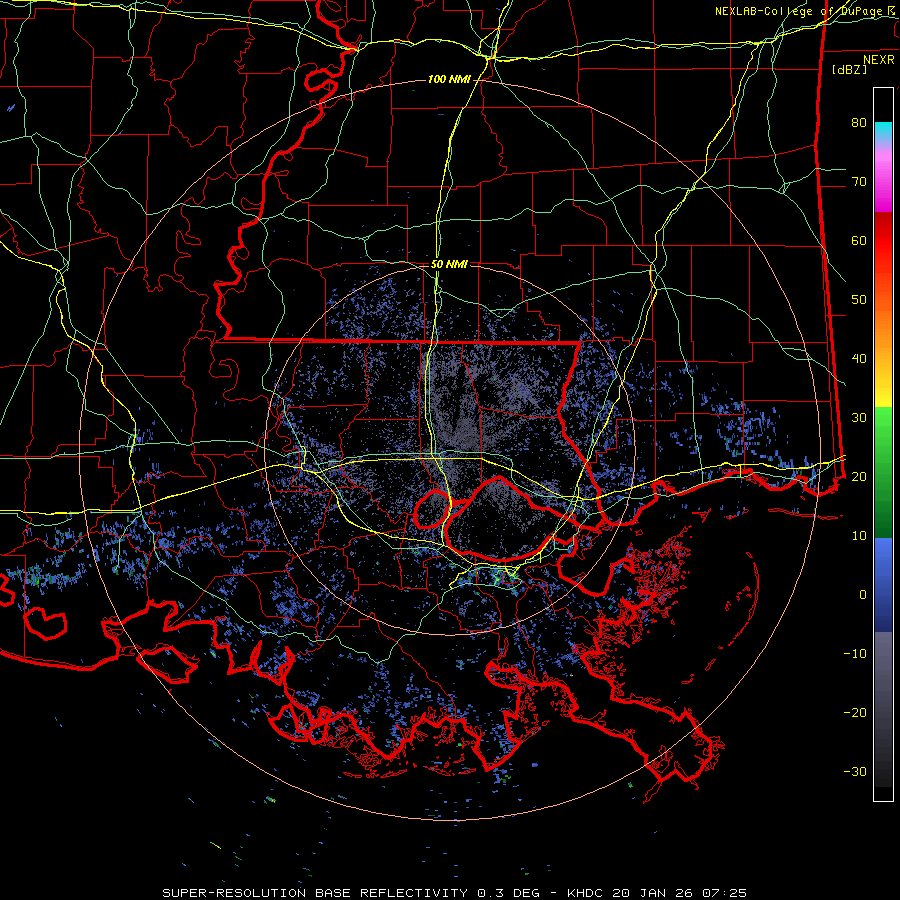Click the "SUPER-RESOLUTION BASE REFLECTIVITY" caption at bottom
The image size is (900, 900).
pos(314,893)
